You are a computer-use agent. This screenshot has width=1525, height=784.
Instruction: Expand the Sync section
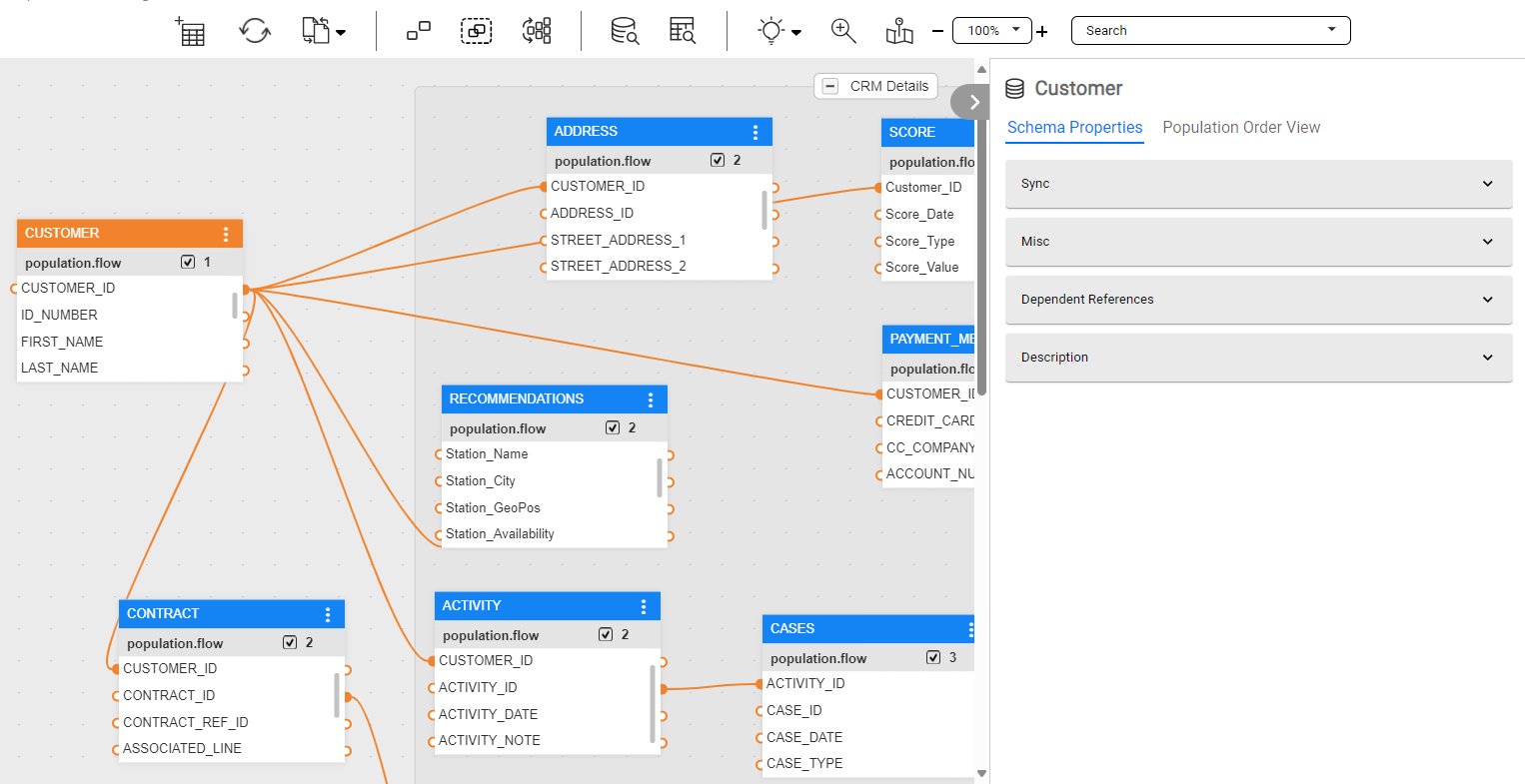click(1258, 184)
